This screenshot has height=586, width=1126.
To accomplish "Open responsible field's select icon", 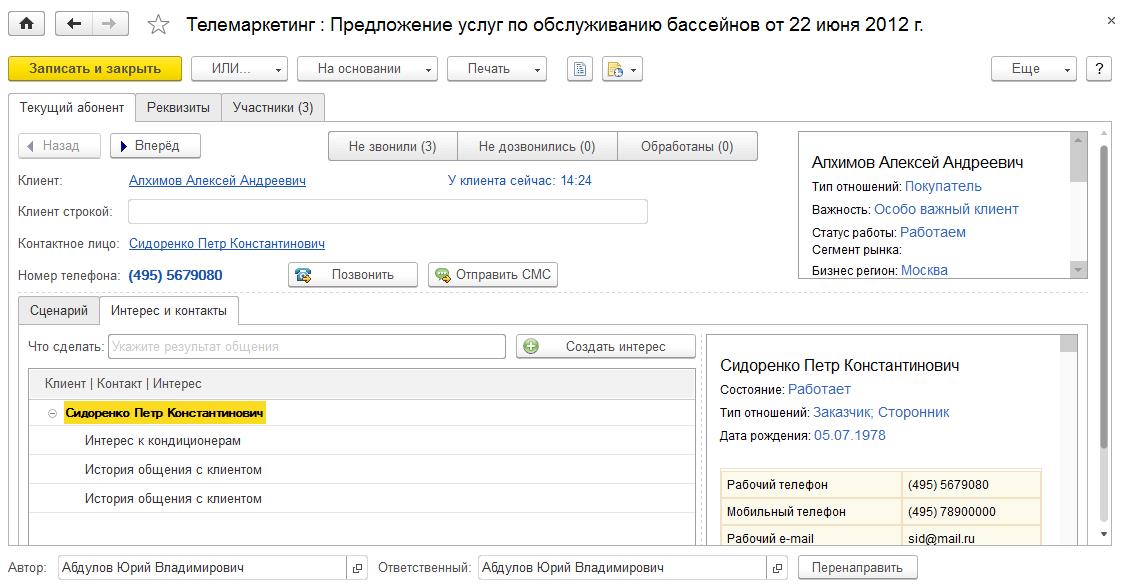I will pos(777,568).
